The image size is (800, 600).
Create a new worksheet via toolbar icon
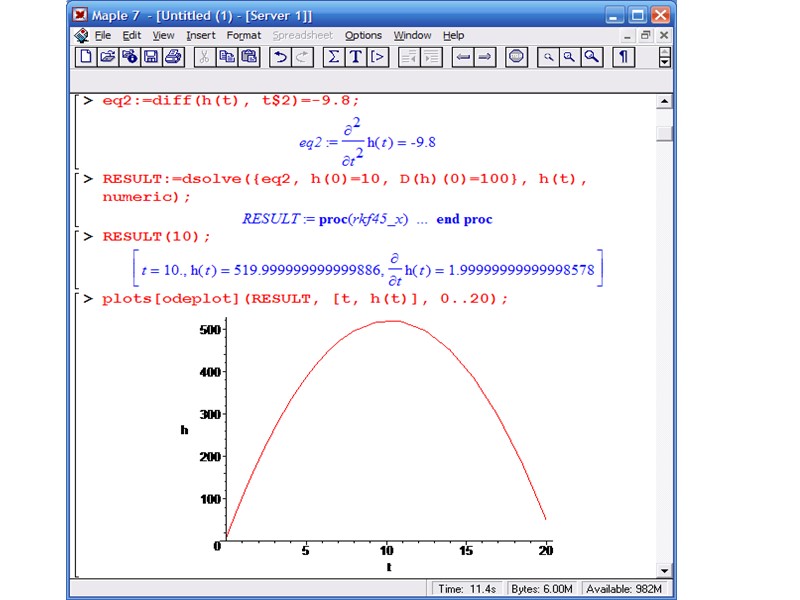click(x=86, y=57)
